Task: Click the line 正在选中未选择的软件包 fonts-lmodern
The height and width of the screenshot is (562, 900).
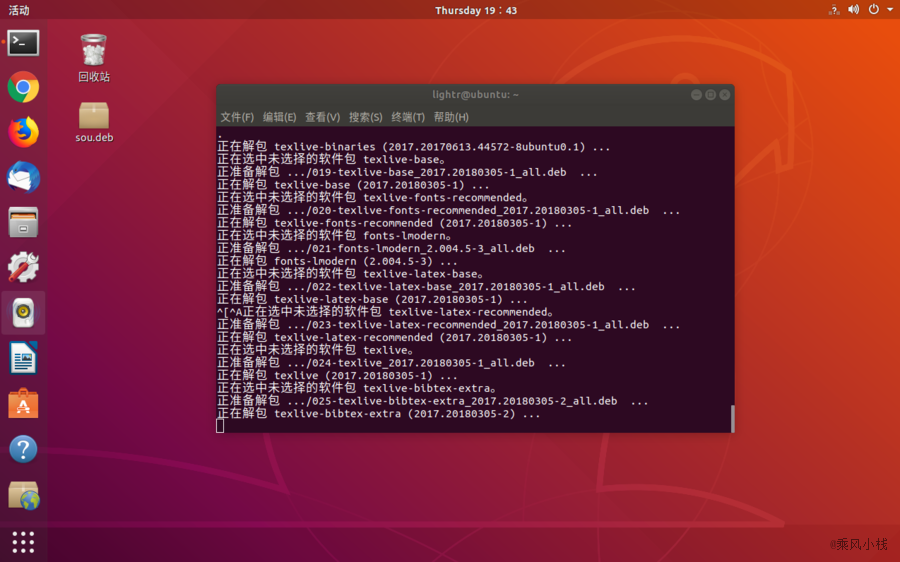Action: (x=334, y=236)
